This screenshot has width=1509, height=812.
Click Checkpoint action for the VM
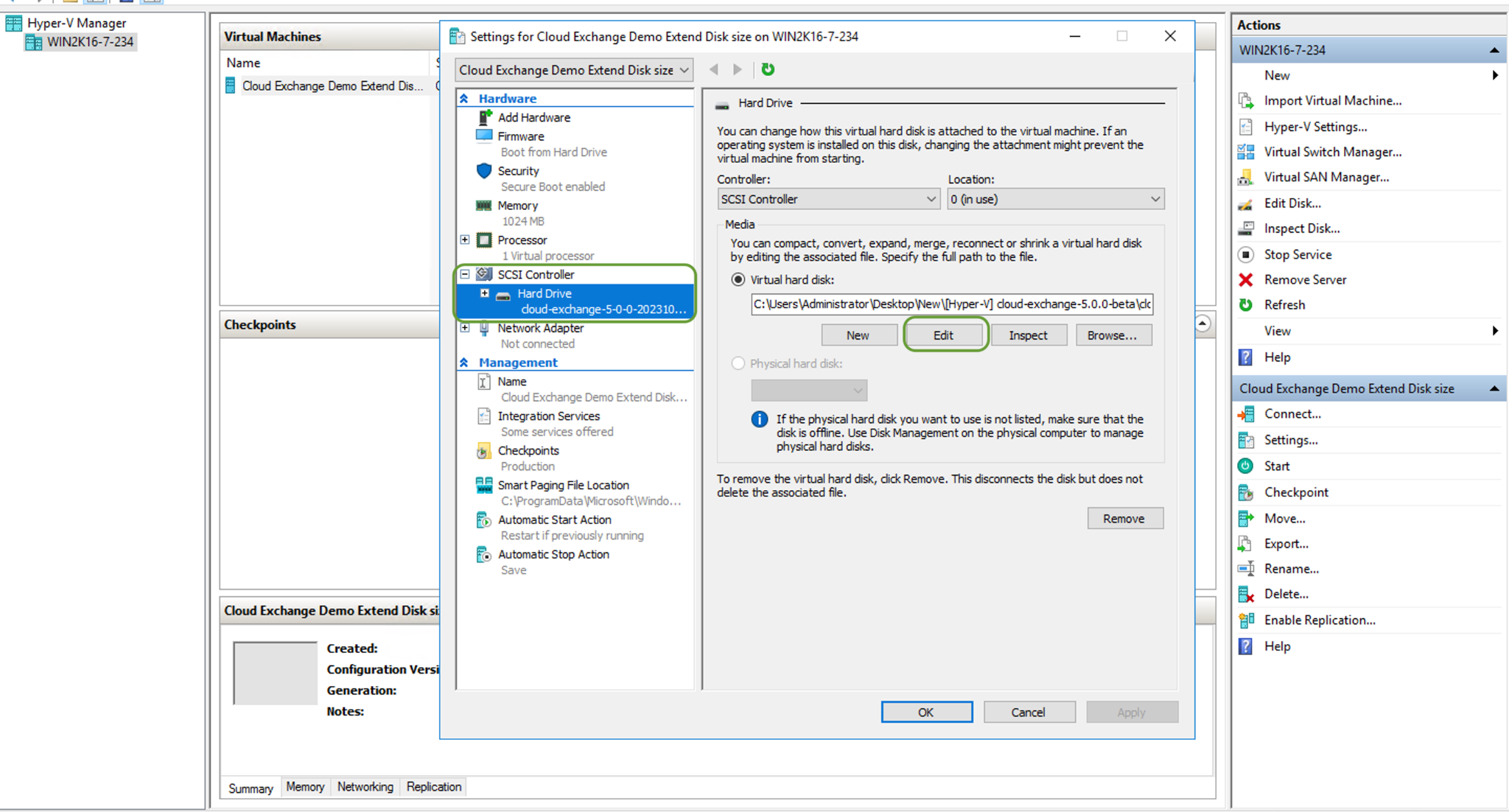point(1296,492)
